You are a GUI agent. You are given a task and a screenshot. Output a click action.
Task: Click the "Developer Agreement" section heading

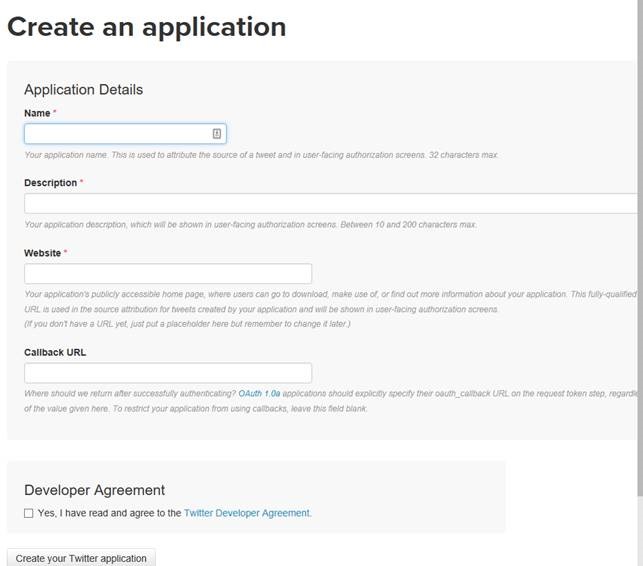point(94,490)
